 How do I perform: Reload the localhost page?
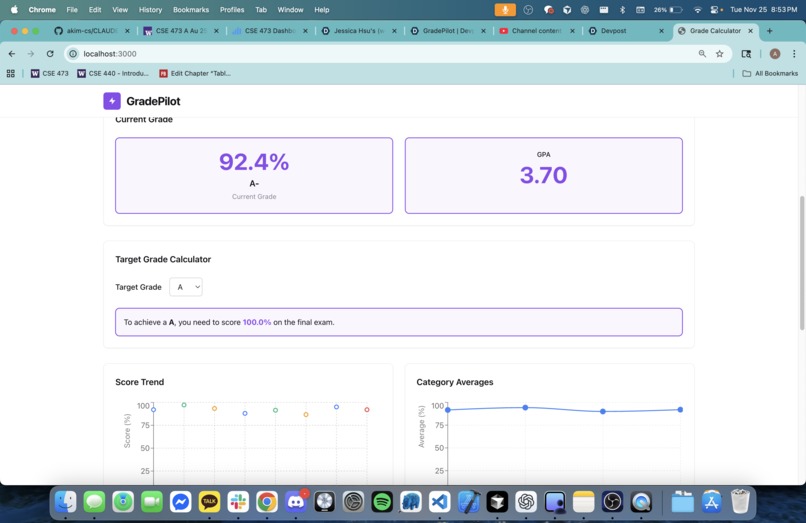coord(50,53)
